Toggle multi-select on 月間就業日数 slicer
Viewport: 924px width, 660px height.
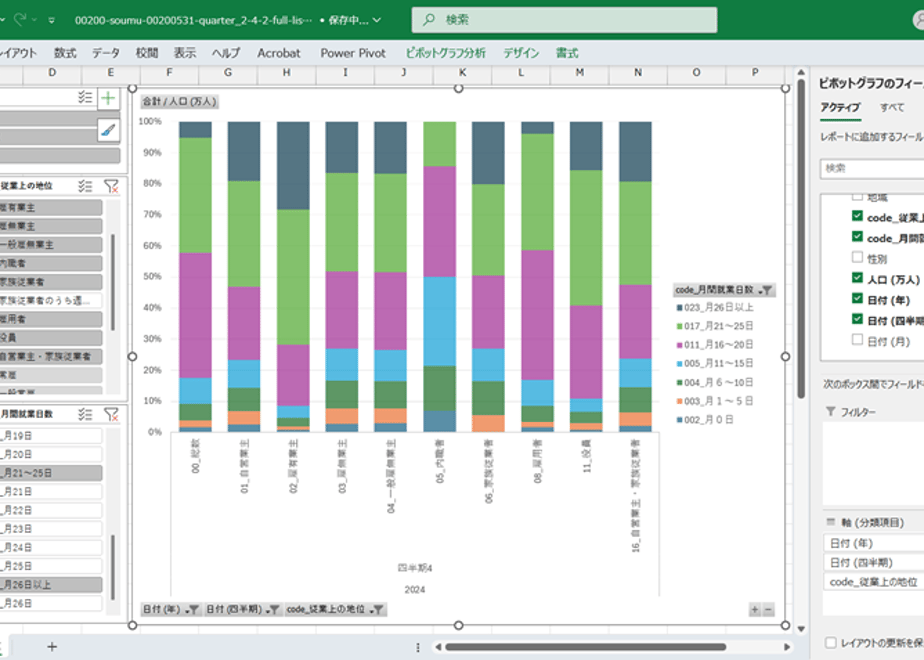(85, 414)
